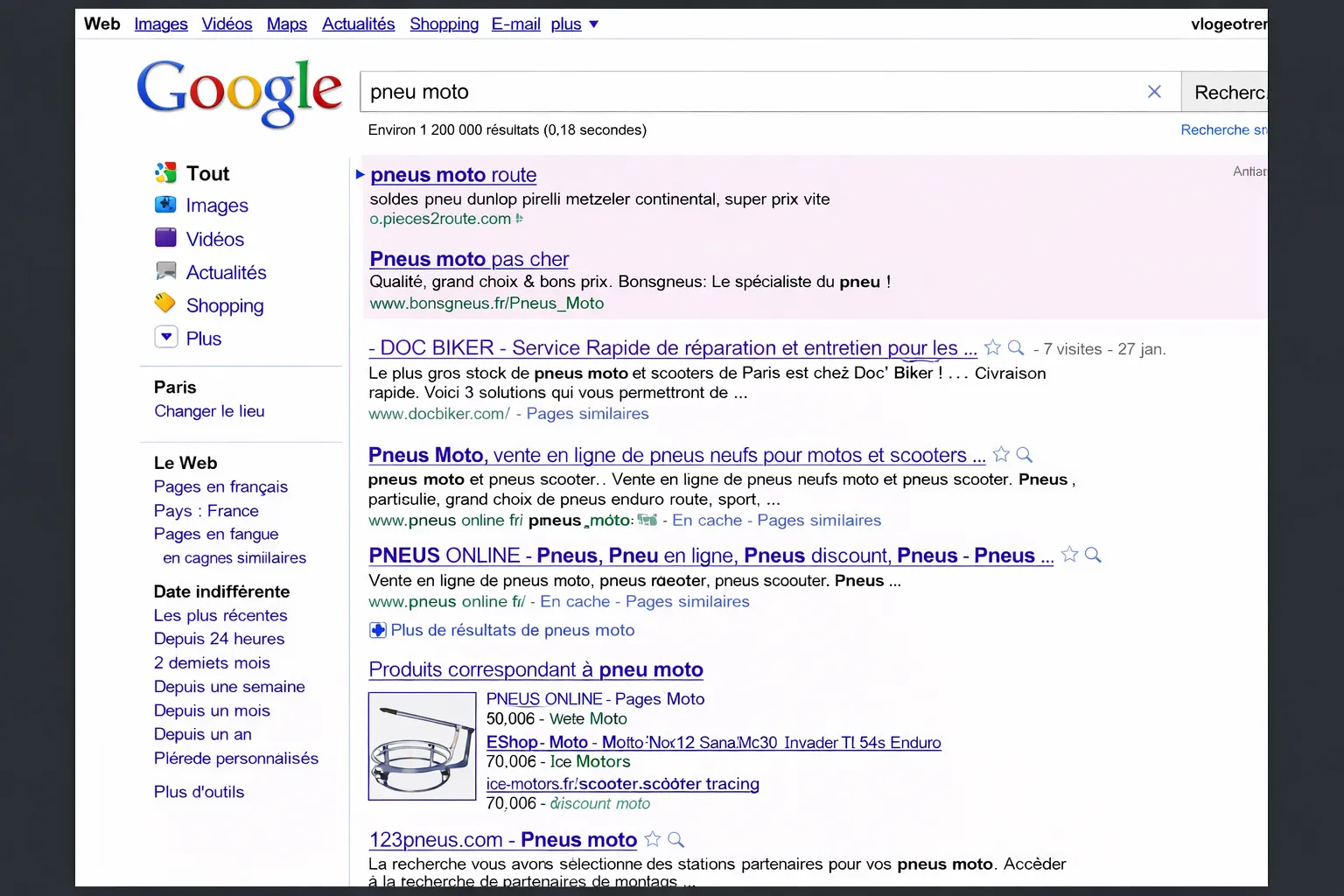
Task: Open ice-motors.fr scooter link
Action: tap(623, 784)
